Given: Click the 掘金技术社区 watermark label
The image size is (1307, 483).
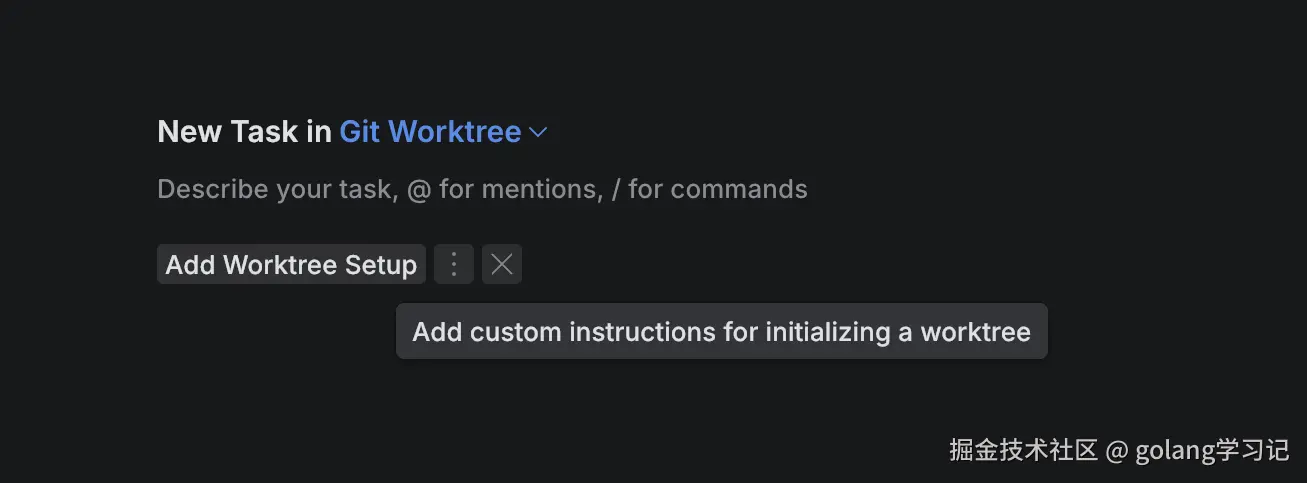Looking at the screenshot, I should (x=1023, y=451).
